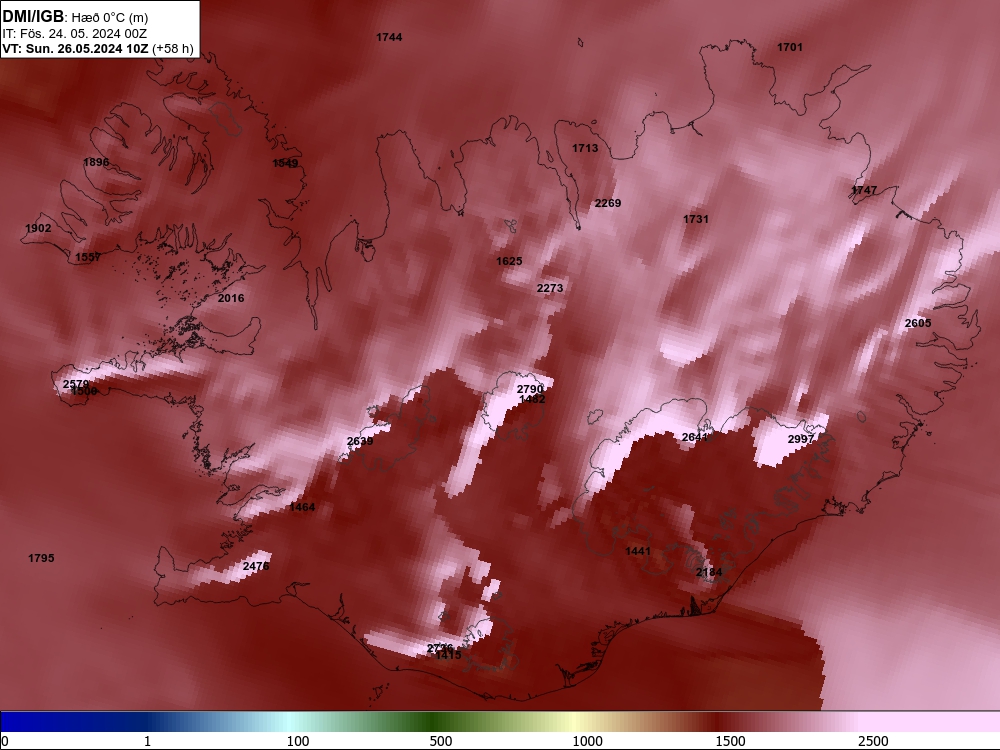
Task: Click the map value 2605
Action: click(x=918, y=323)
